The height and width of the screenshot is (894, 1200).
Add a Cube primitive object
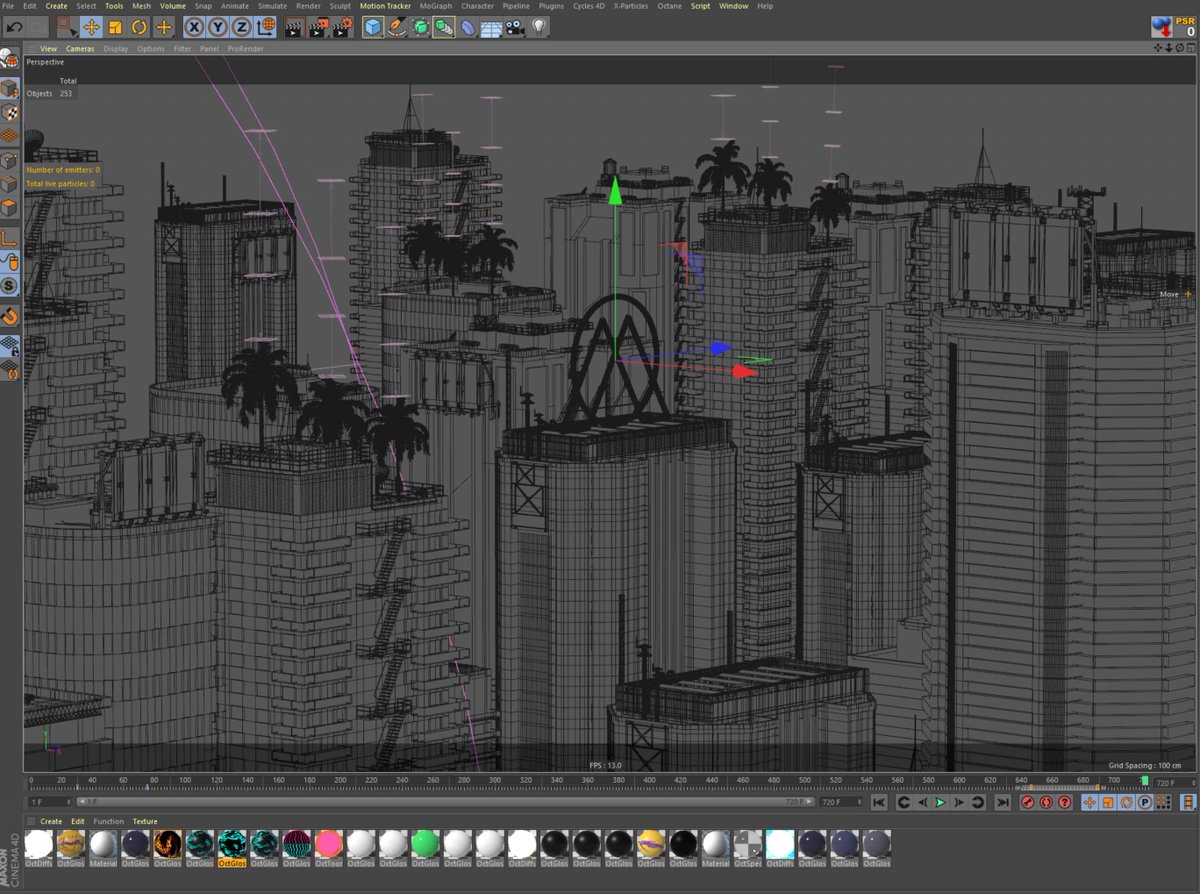click(372, 28)
